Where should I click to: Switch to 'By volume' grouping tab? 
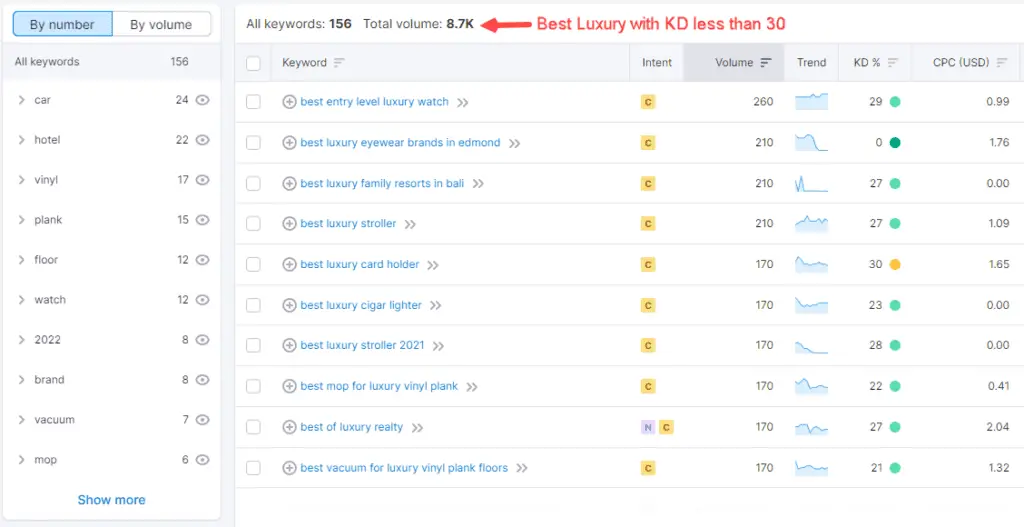tap(161, 25)
